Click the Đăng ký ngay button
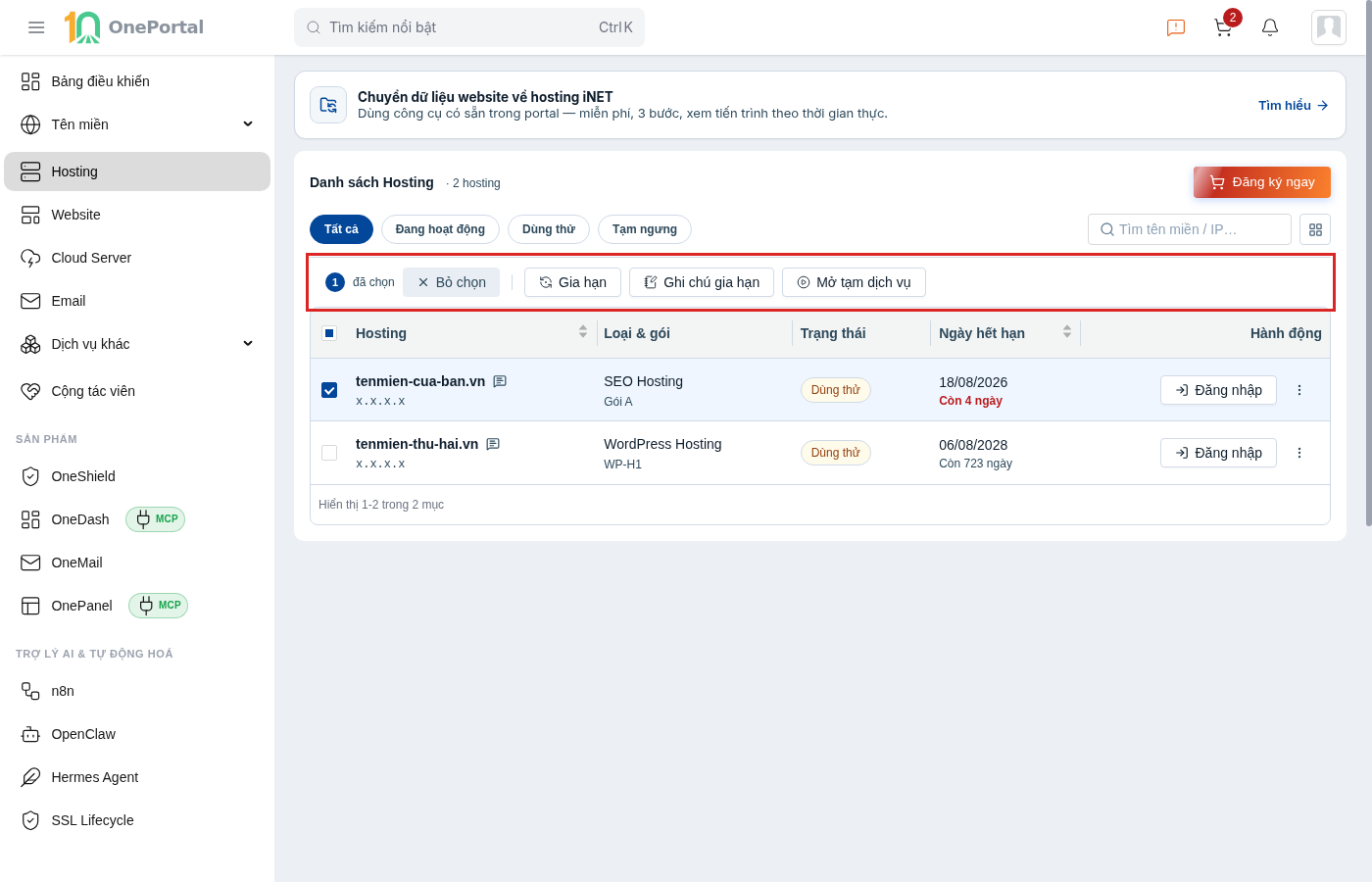1372x882 pixels. [1262, 182]
